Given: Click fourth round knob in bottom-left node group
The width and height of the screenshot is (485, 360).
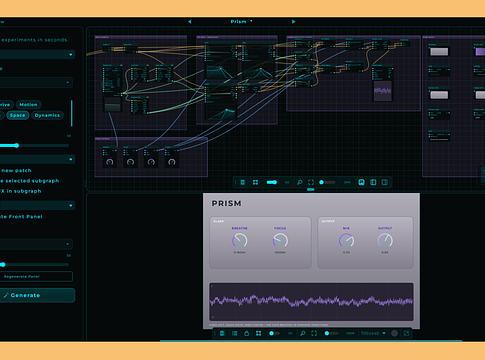Looking at the screenshot, I should click(x=172, y=162).
